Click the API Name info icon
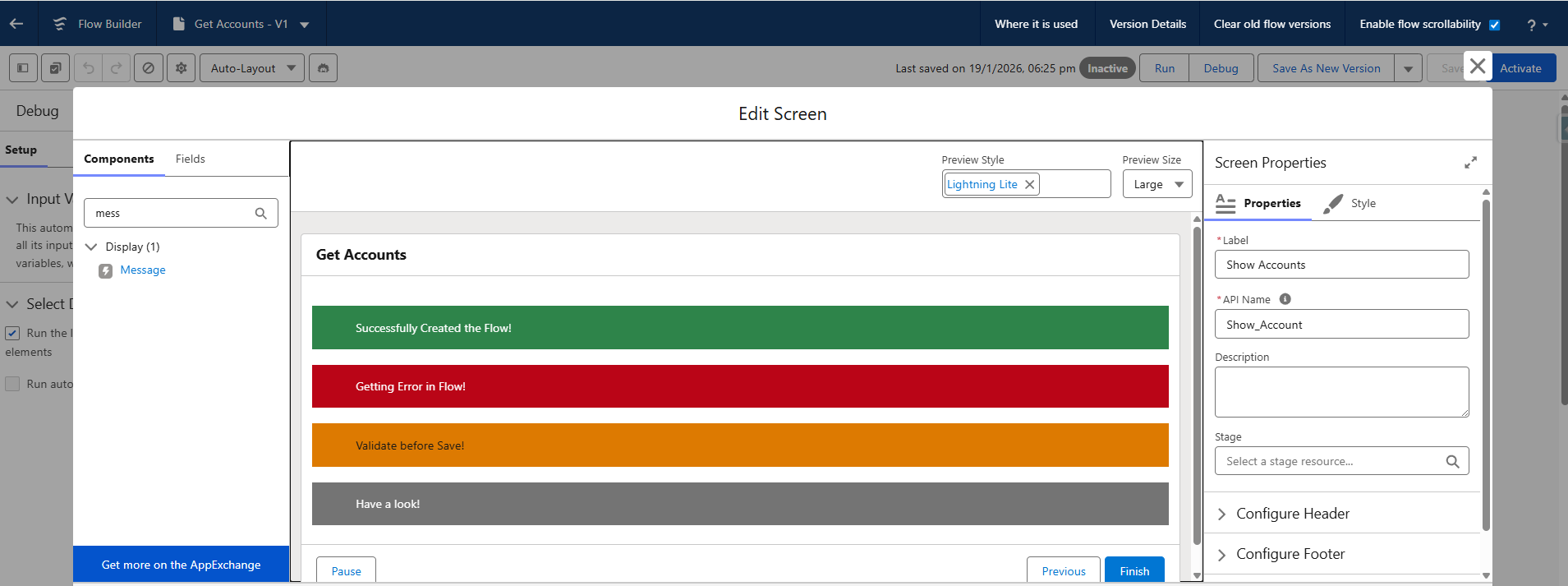Screen dimensions: 1568x586 [x=1285, y=299]
